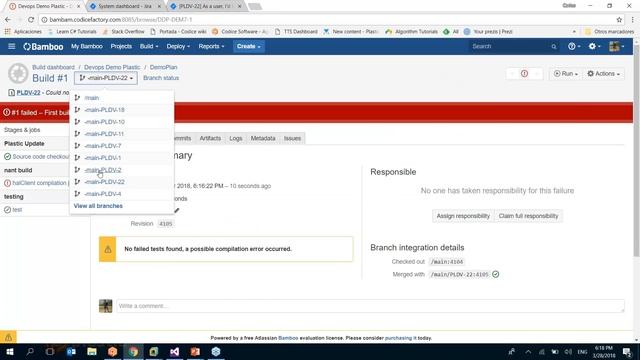Viewport: 640px width, 360px height.
Task: Switch to the Logs tab
Action: coord(236,138)
